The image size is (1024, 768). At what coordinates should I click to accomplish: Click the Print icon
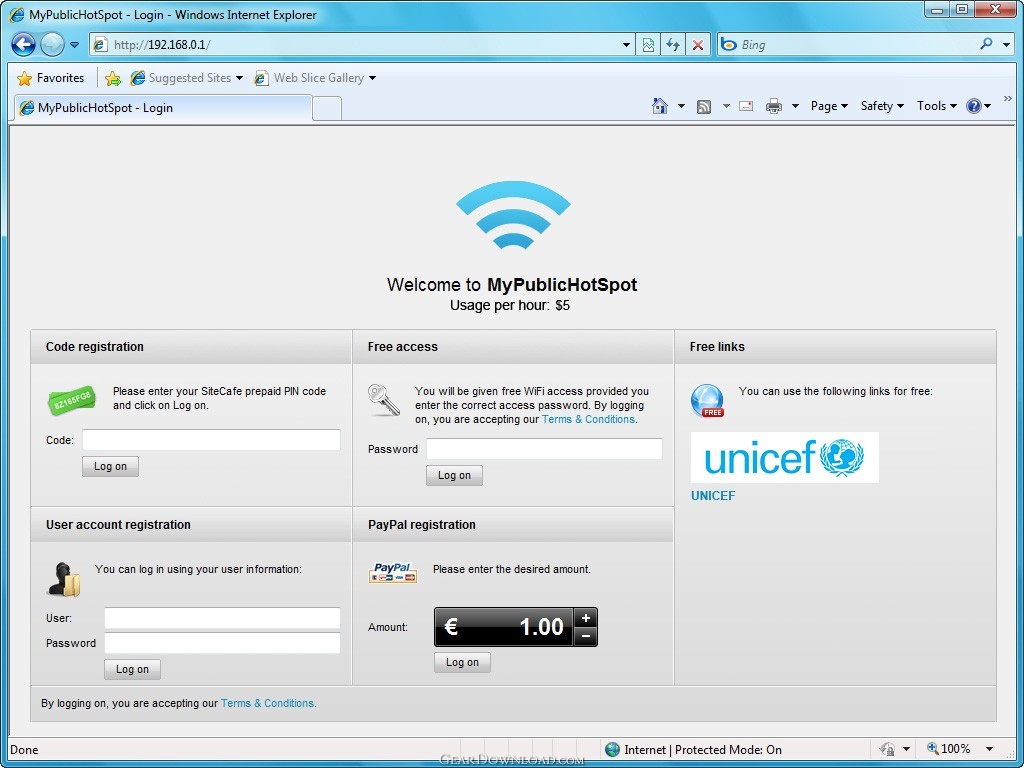point(774,106)
